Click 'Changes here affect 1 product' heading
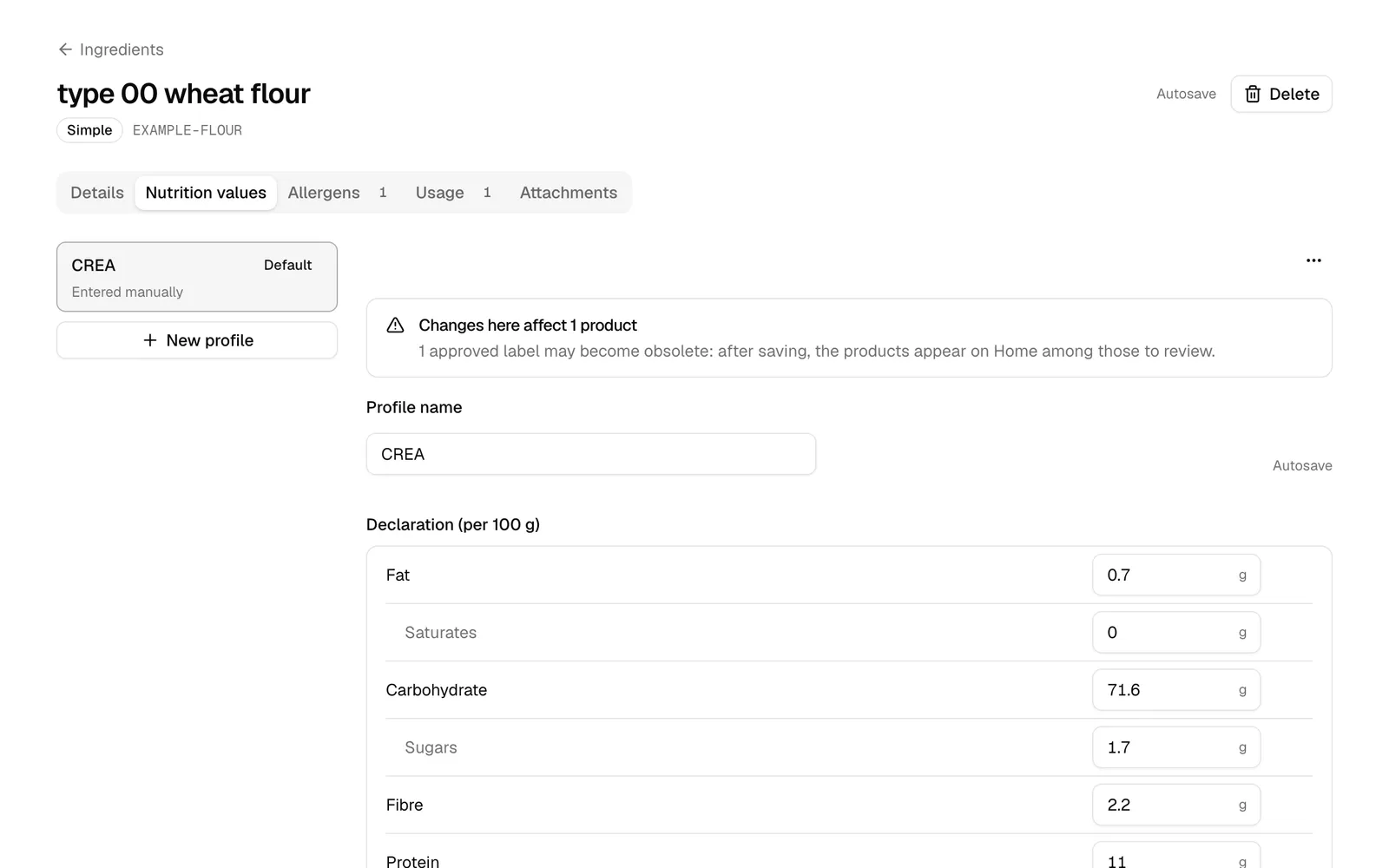The width and height of the screenshot is (1389, 868). [528, 325]
